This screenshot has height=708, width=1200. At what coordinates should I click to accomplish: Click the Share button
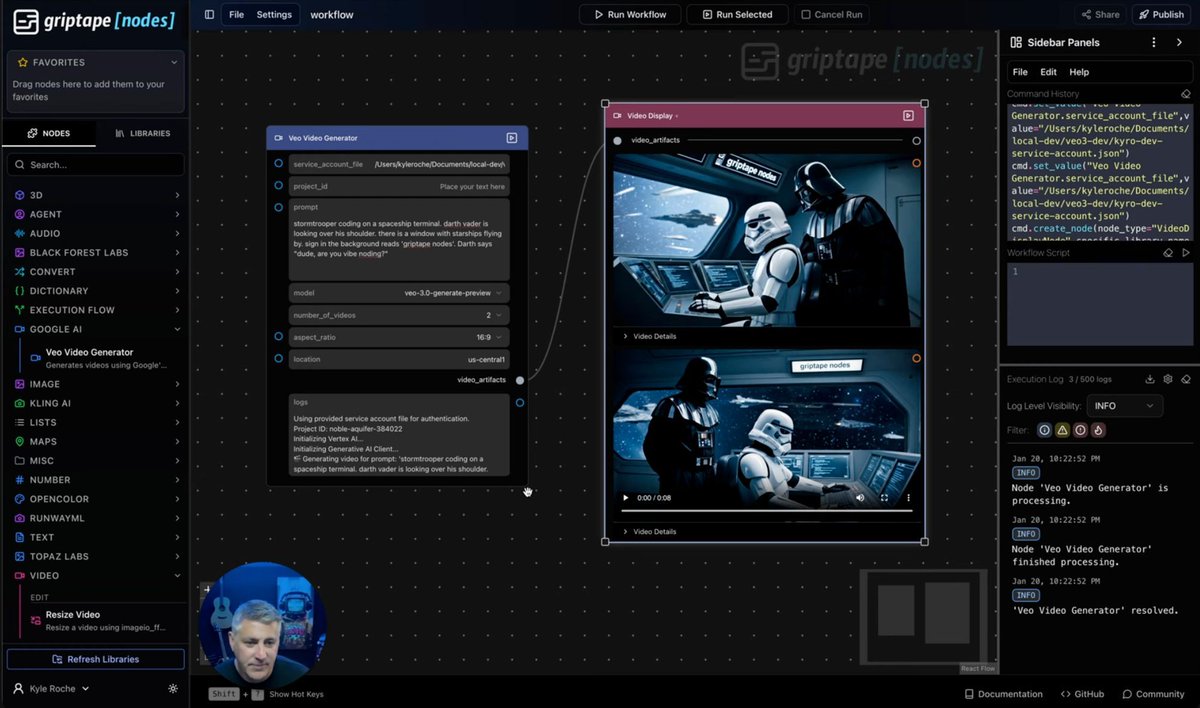(x=1100, y=15)
